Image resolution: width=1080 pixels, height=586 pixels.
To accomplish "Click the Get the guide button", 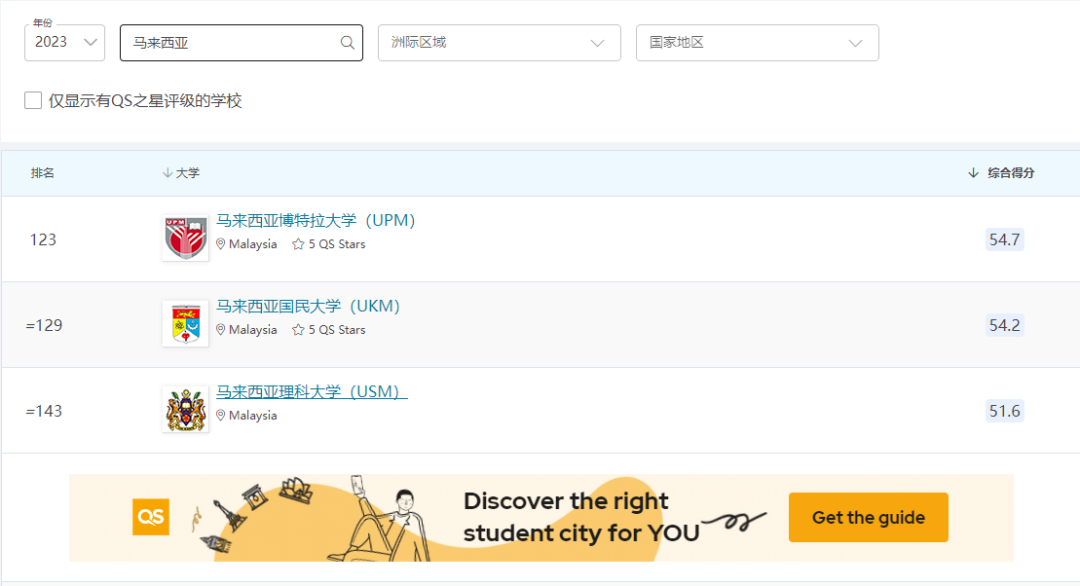I will tap(869, 517).
